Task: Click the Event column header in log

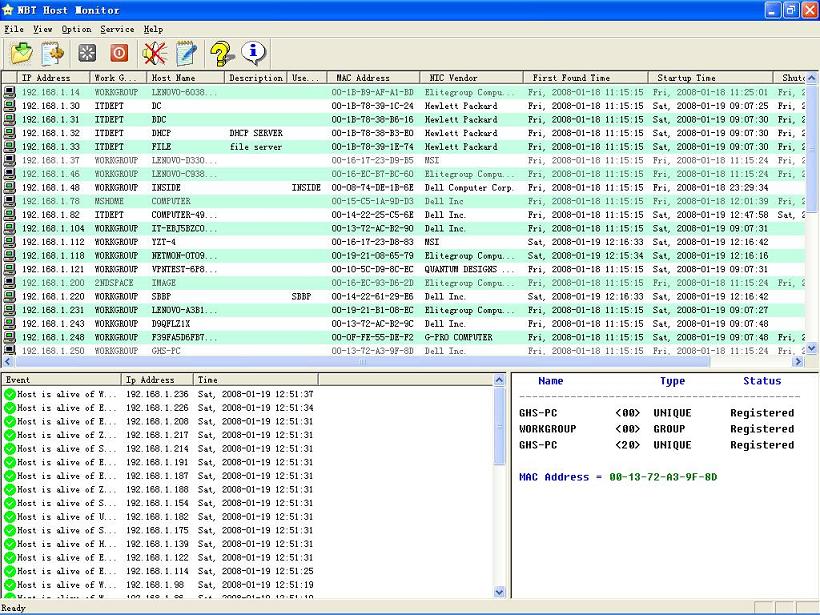Action: coord(18,380)
